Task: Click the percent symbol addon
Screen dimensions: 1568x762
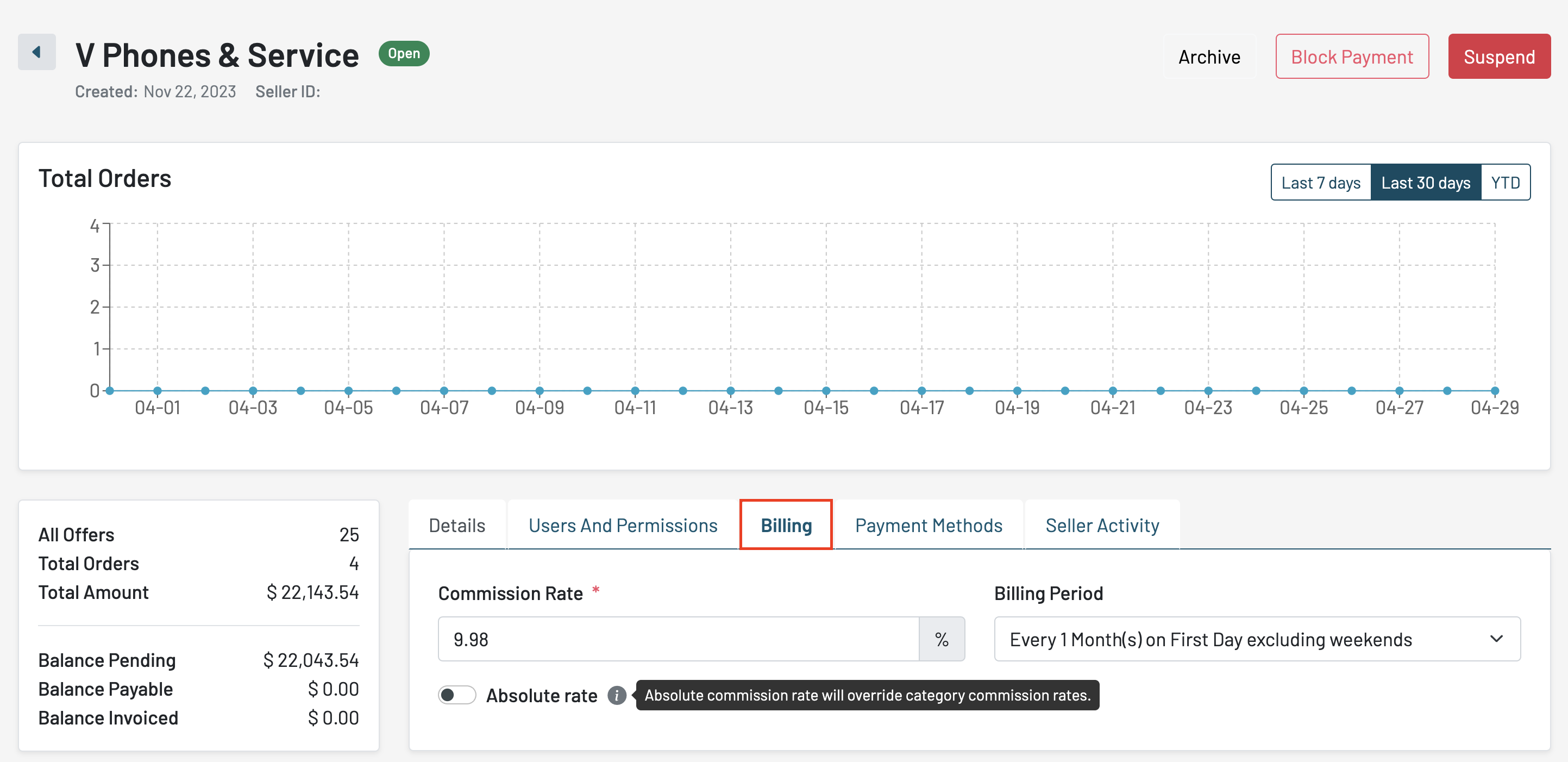Action: coord(941,639)
